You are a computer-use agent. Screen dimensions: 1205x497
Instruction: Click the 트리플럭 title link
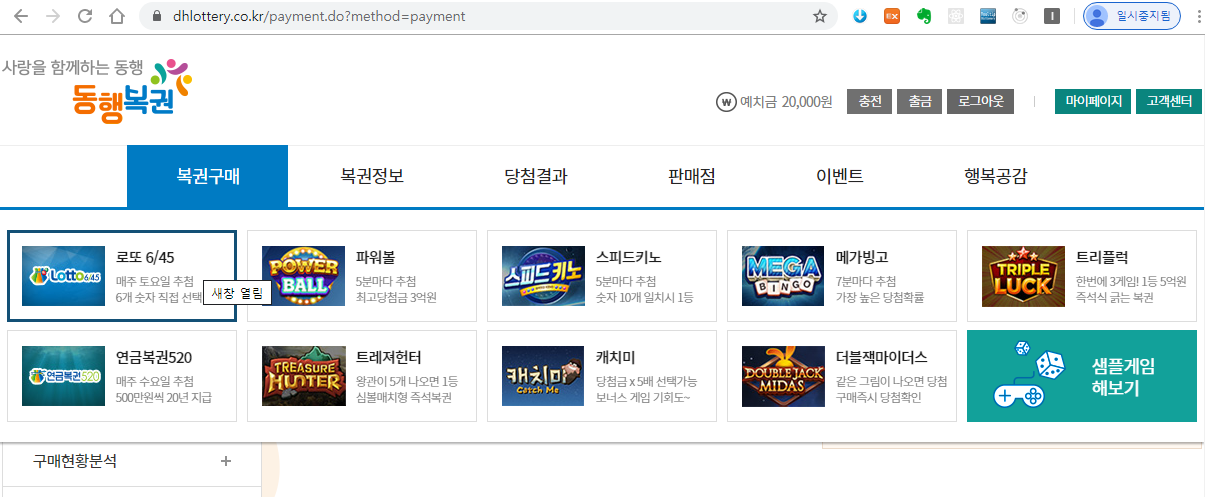[1101, 257]
